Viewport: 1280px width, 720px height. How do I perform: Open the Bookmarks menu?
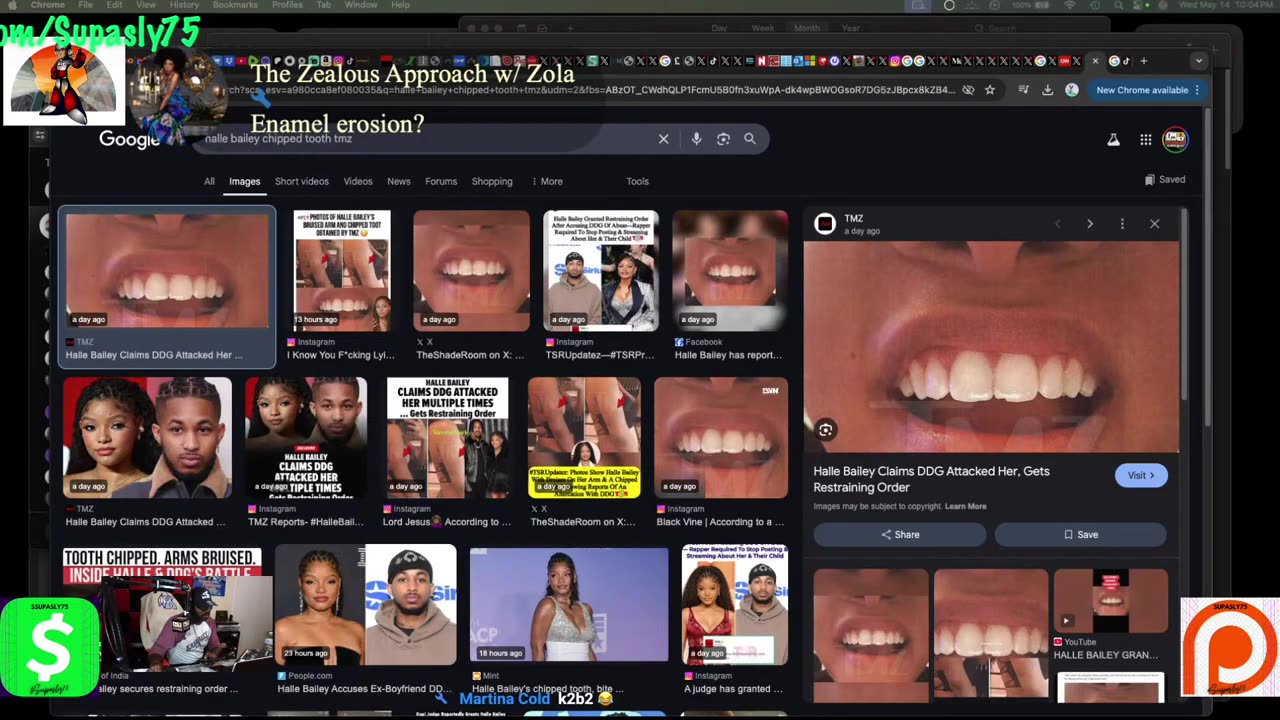click(x=235, y=5)
